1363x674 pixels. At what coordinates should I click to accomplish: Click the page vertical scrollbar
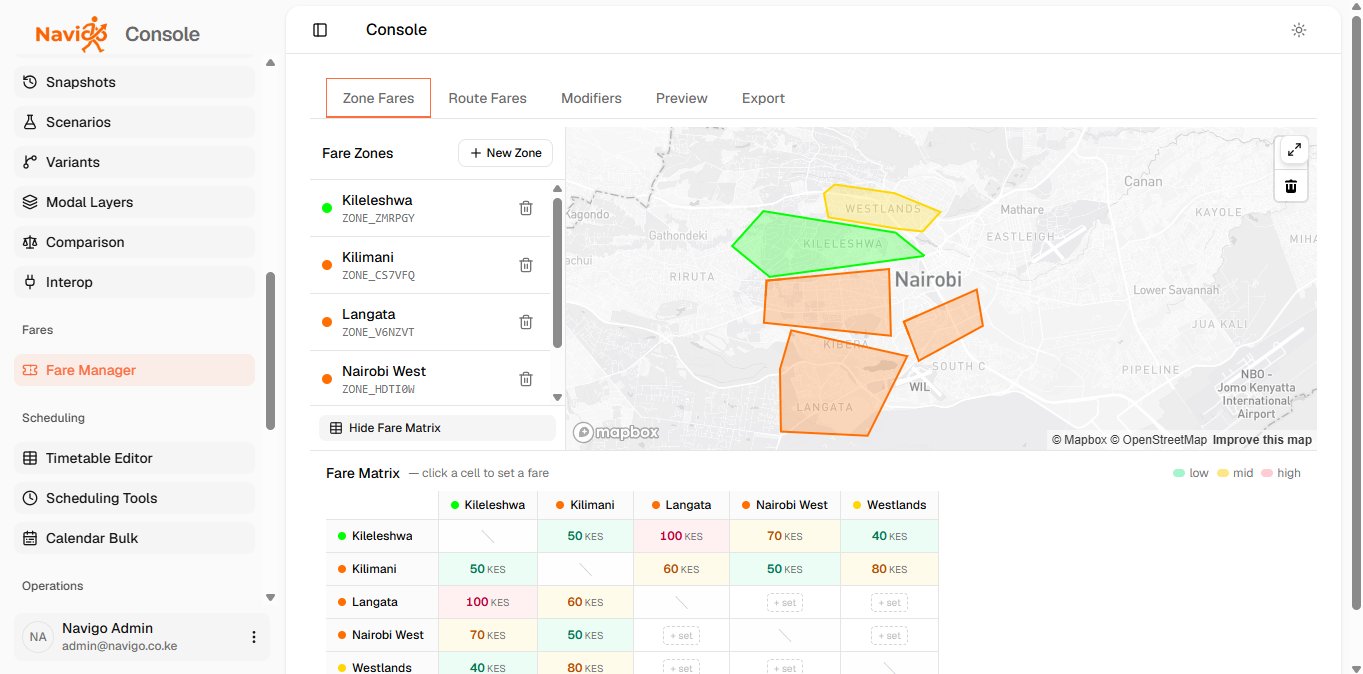click(1356, 312)
